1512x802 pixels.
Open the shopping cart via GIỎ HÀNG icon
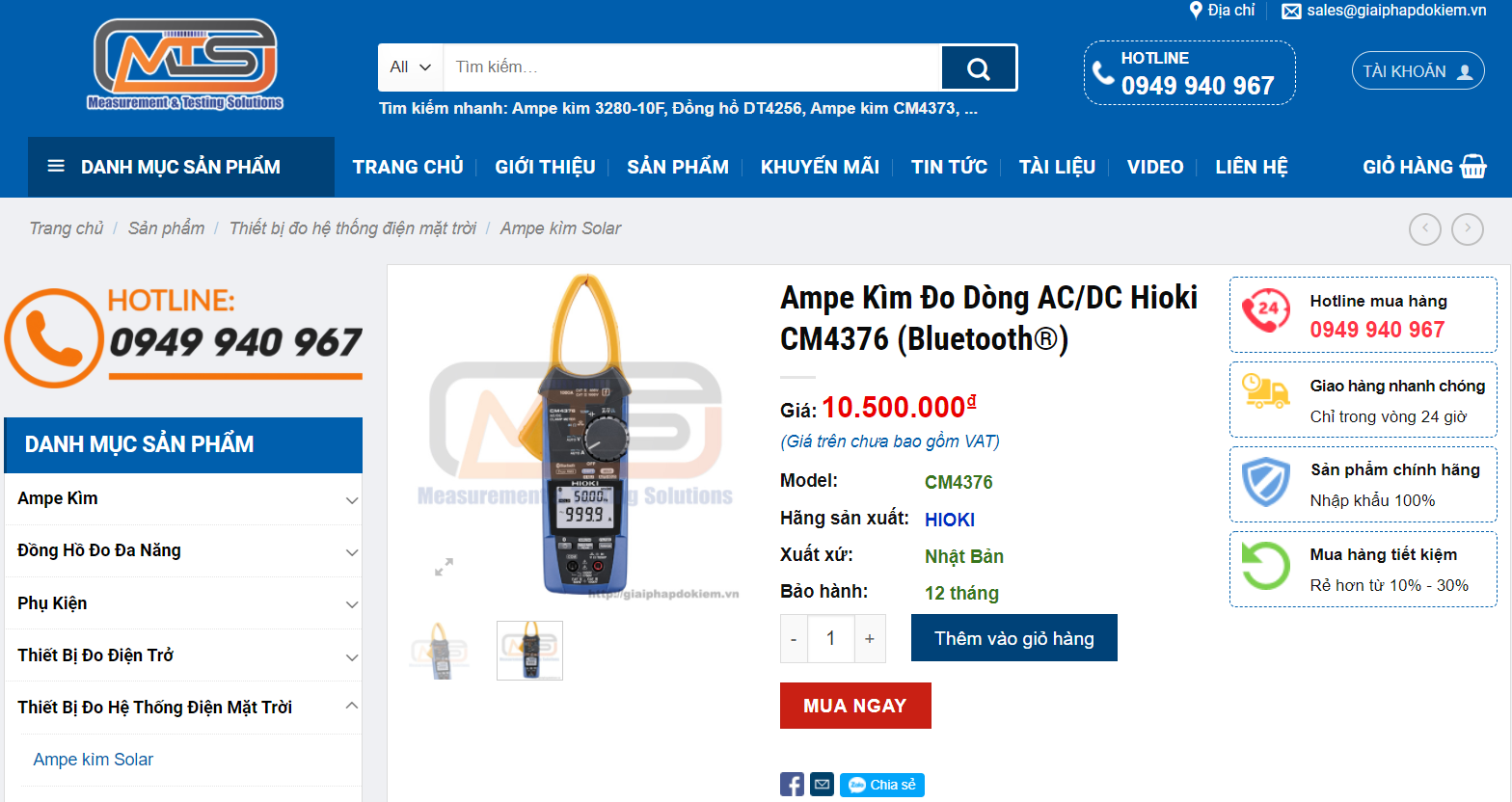1472,166
